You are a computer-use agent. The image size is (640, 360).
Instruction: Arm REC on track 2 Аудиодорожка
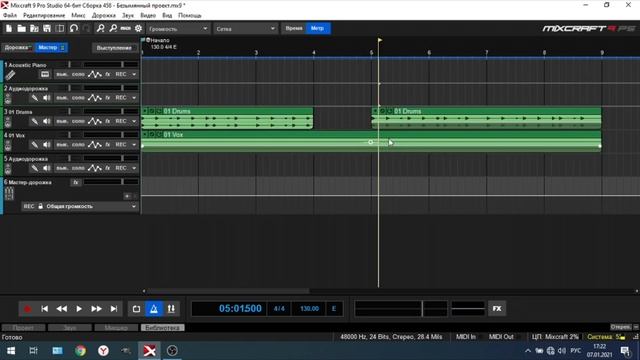(121, 98)
